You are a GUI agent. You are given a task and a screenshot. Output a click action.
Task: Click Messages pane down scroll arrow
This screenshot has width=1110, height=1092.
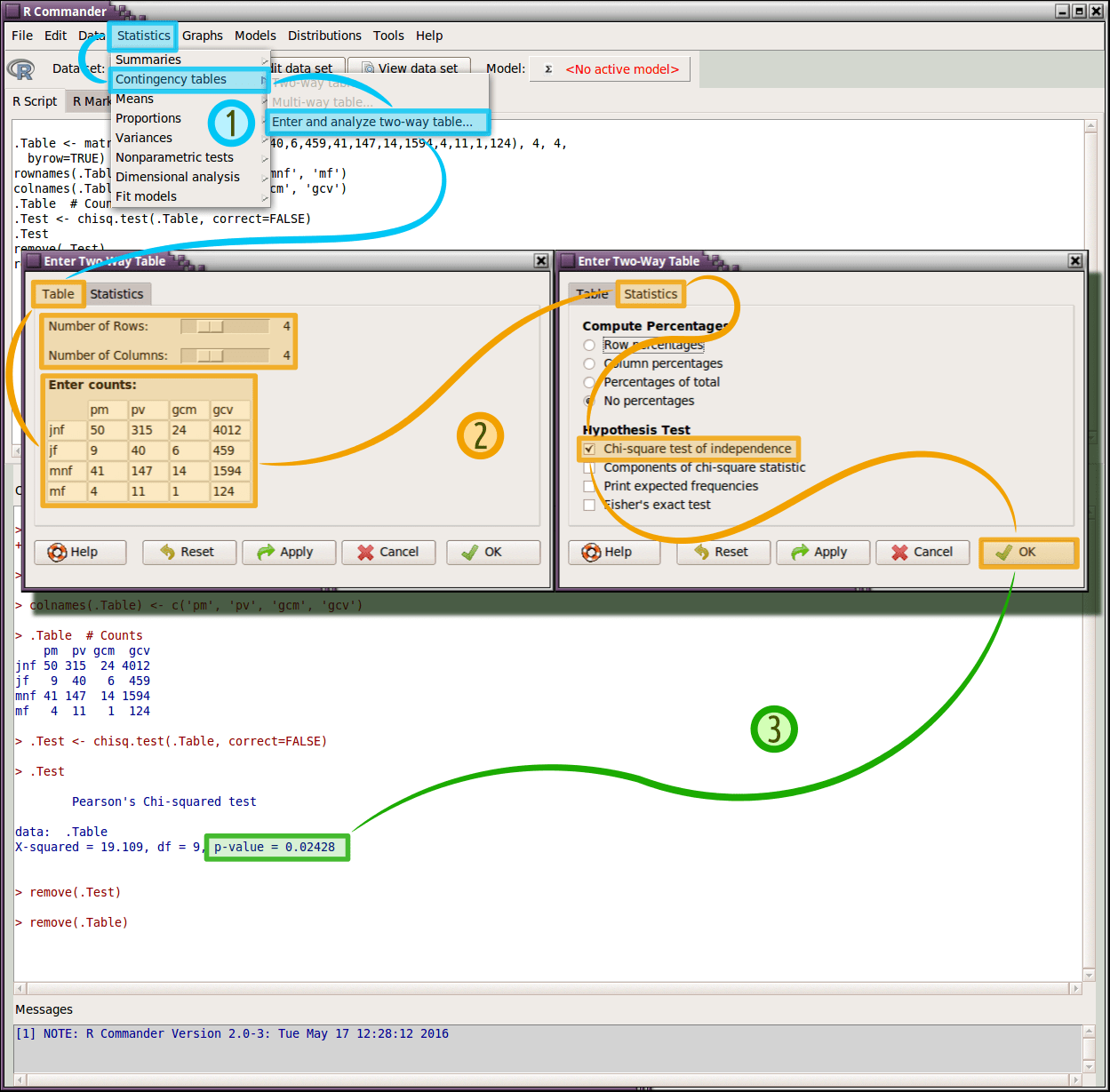1089,1066
